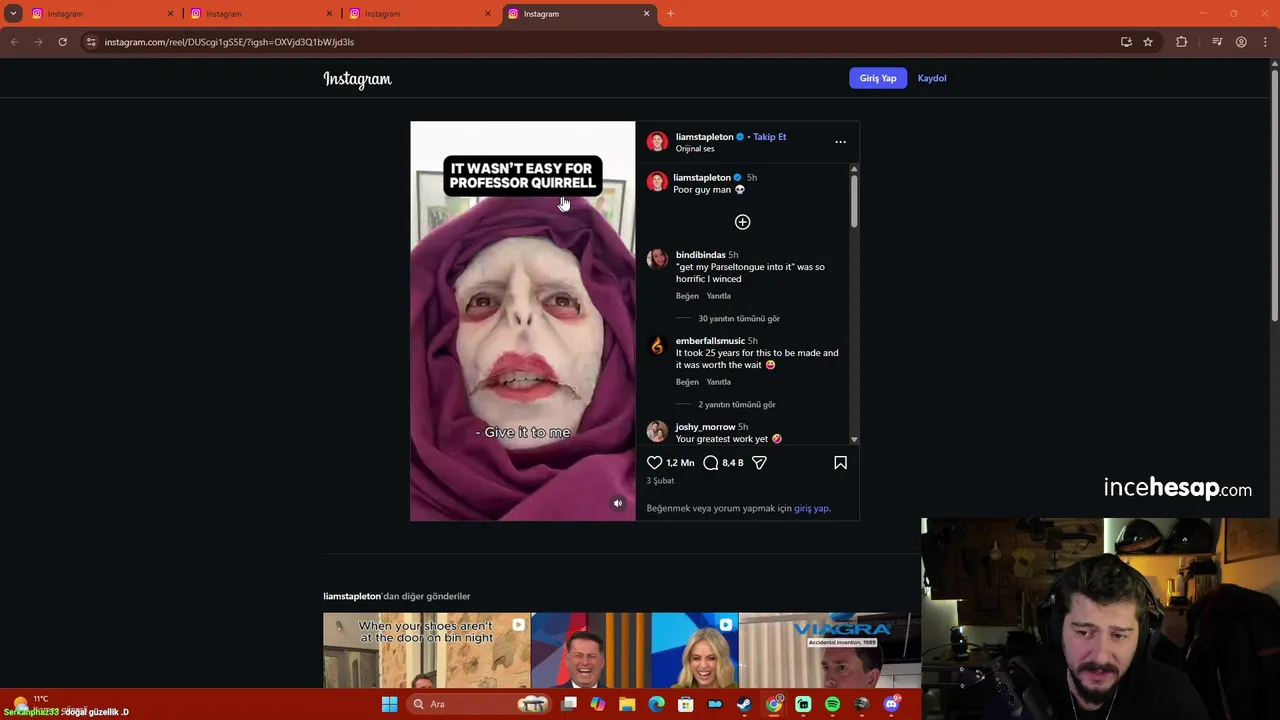The height and width of the screenshot is (720, 1280).
Task: Switch to the leftmost Instagram tab
Action: coord(103,14)
